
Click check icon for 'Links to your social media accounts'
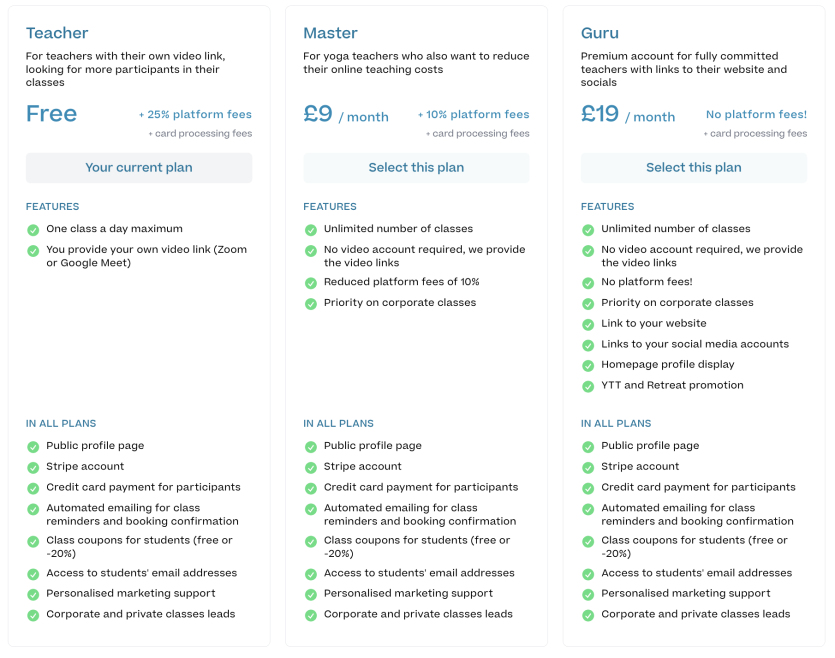click(x=588, y=345)
